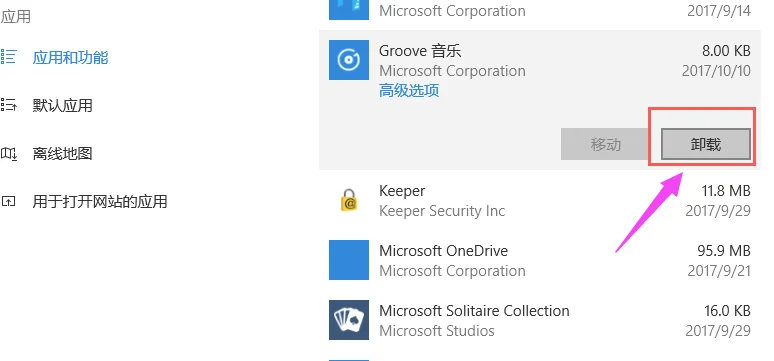Select the Keeper app entry

pyautogui.click(x=540, y=200)
